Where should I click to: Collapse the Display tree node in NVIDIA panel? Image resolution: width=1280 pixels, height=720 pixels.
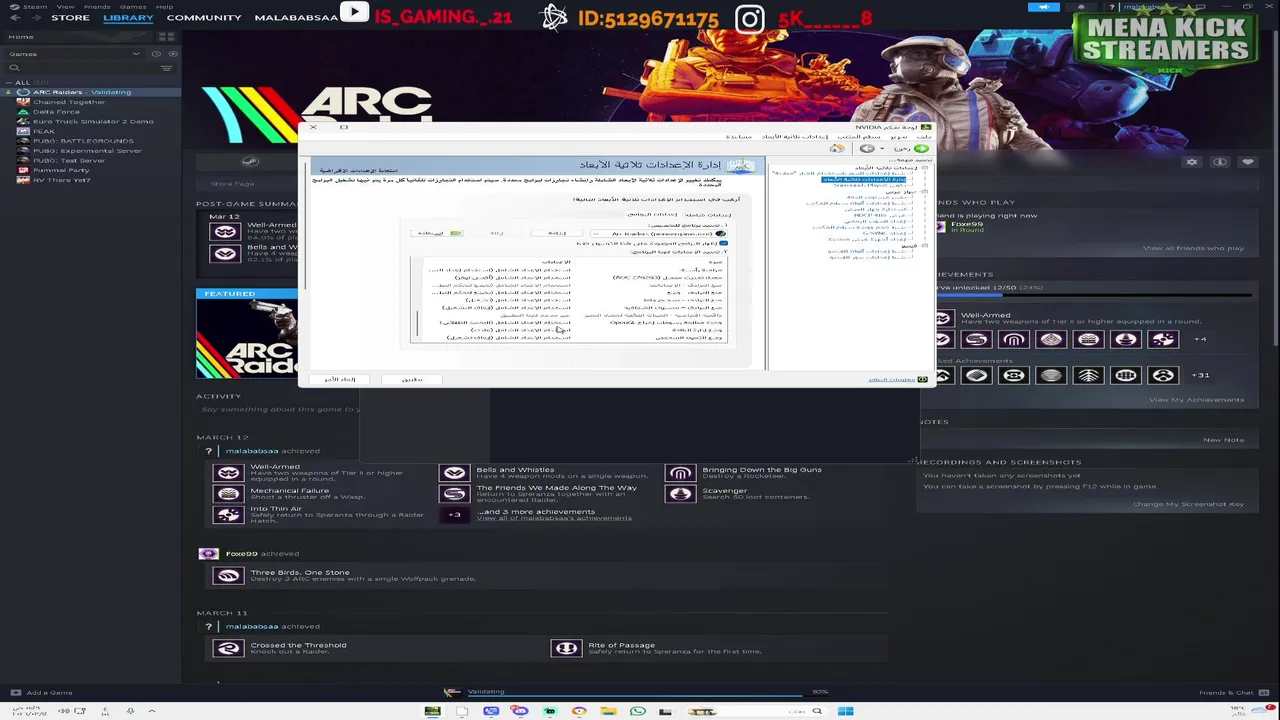[925, 191]
